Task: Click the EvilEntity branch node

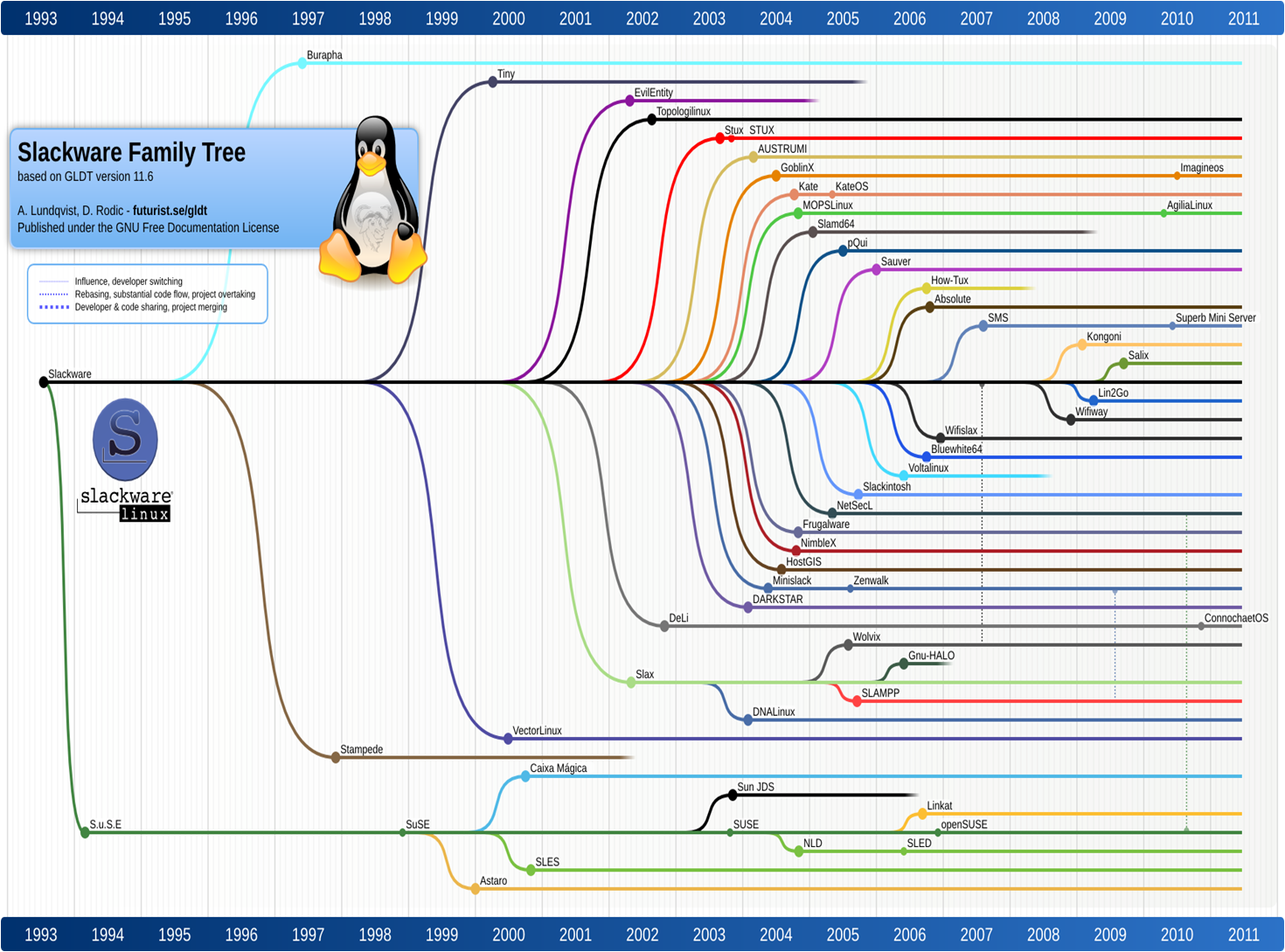Action: pos(629,101)
